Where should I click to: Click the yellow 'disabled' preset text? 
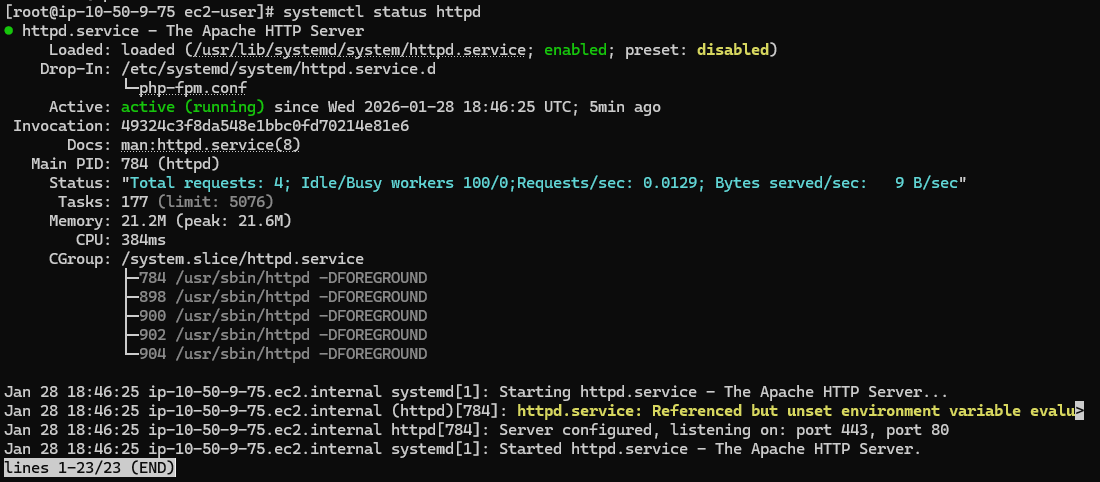tap(733, 50)
